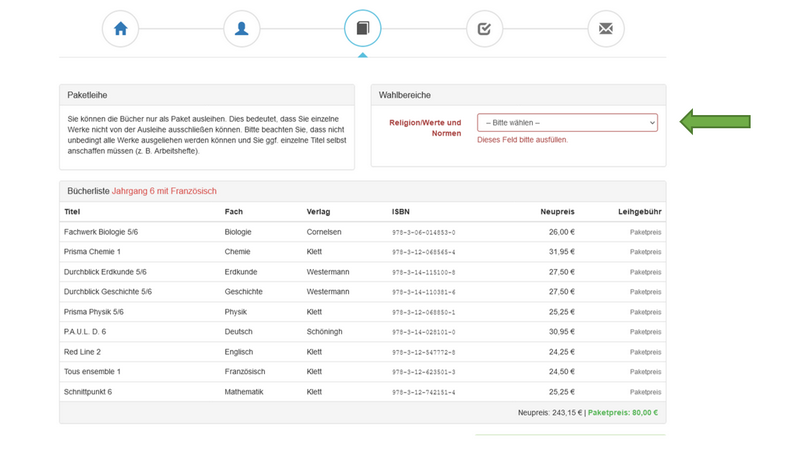The width and height of the screenshot is (800, 452).
Task: Jump to the checklist confirmation step icon
Action: pos(484,29)
